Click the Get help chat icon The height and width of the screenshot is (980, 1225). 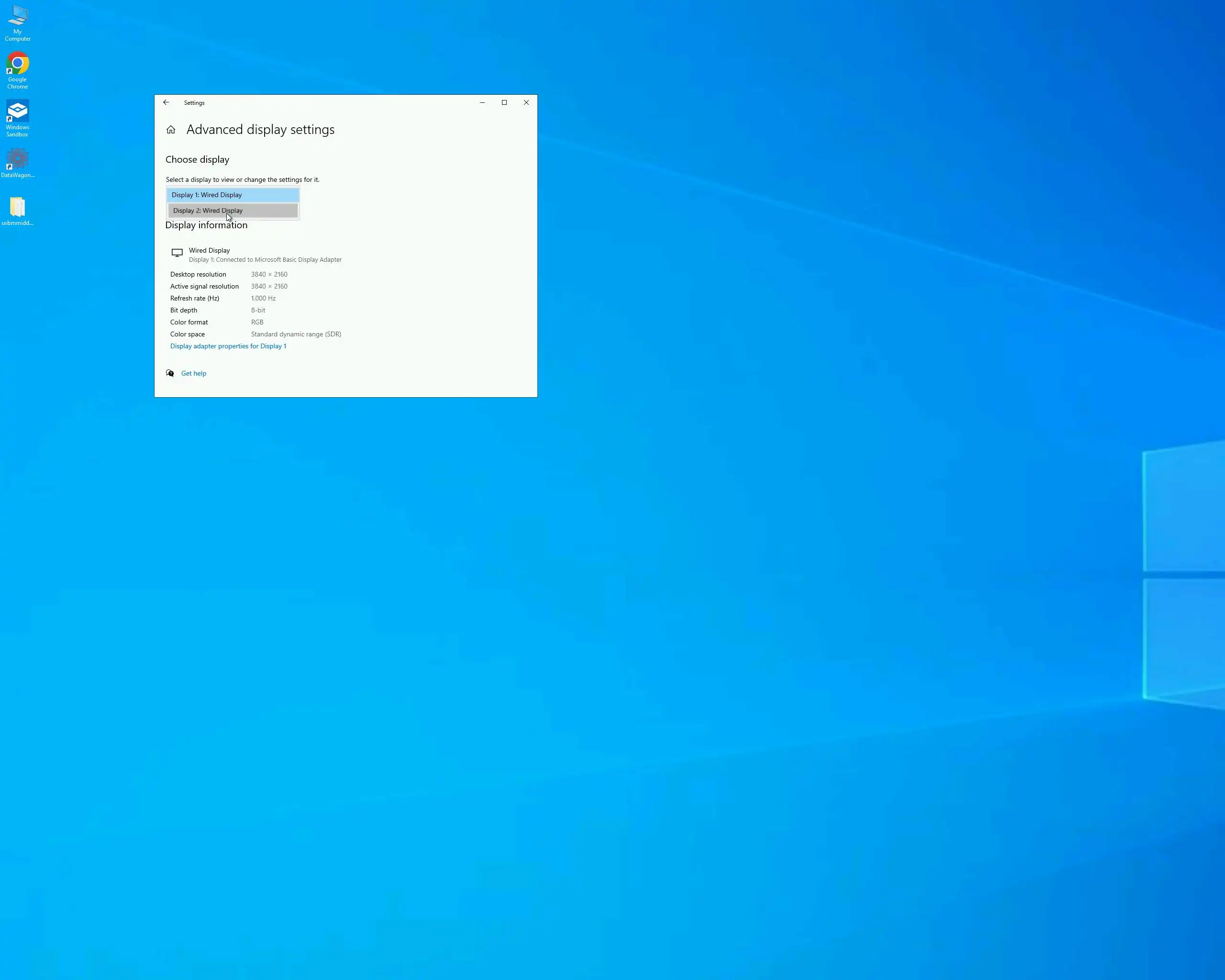[170, 373]
